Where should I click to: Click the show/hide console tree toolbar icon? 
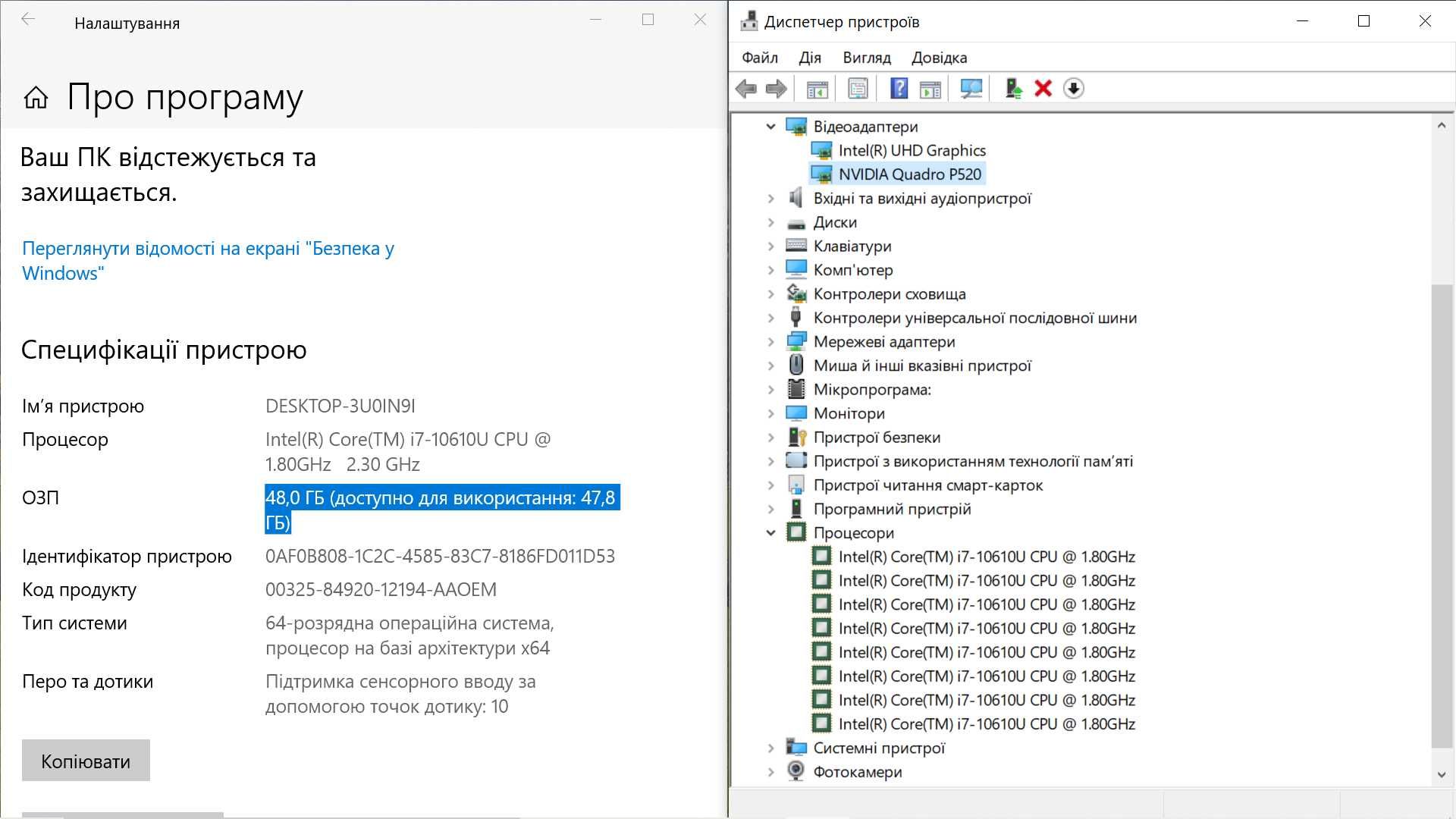coord(817,89)
